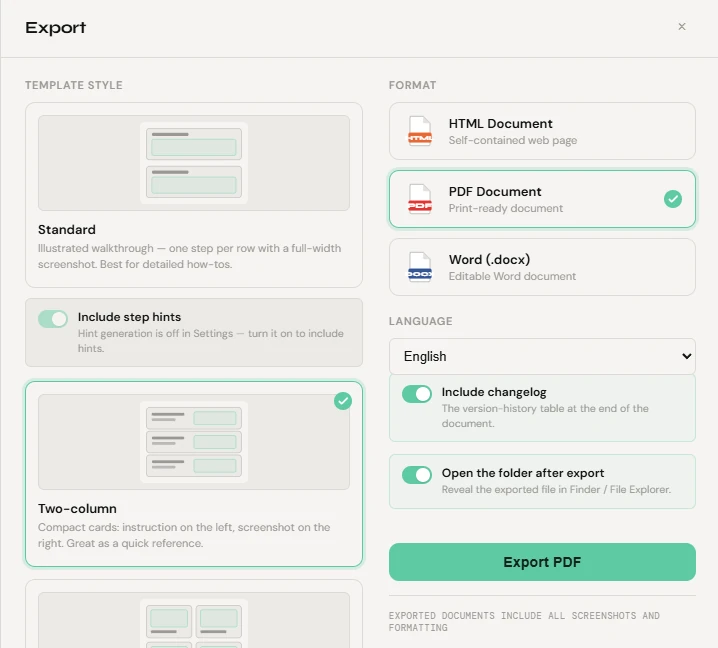The width and height of the screenshot is (718, 648).
Task: Click the TEMPLATE STYLE heading
Action: (x=74, y=85)
